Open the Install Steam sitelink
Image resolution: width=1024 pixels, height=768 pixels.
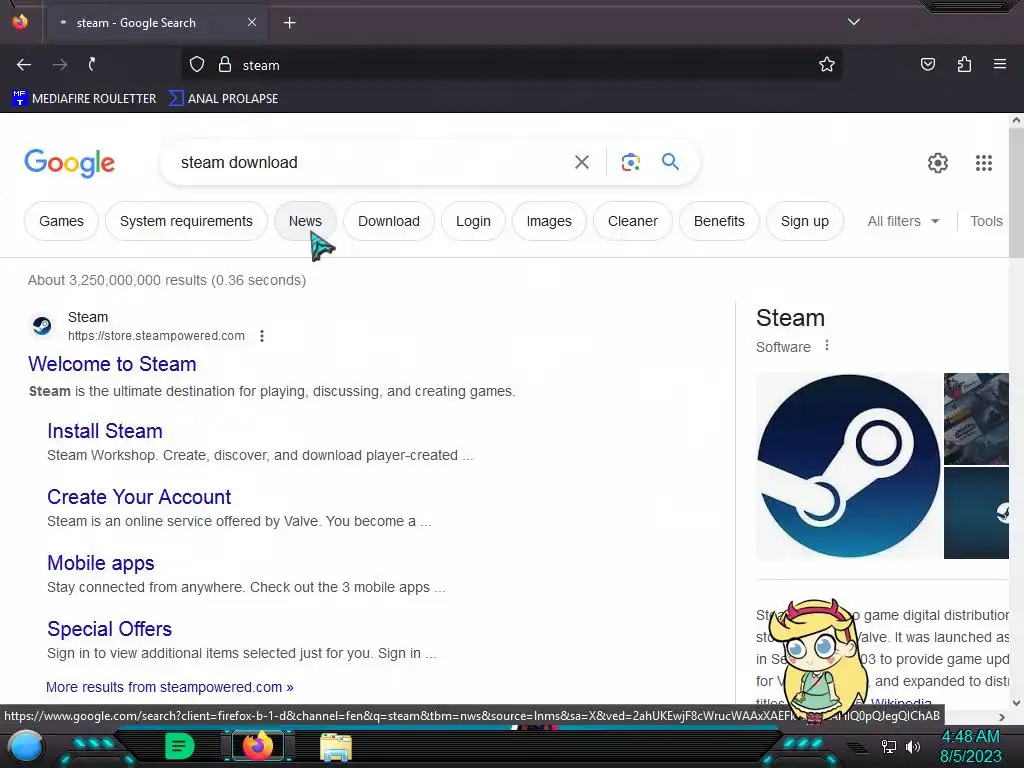point(104,431)
